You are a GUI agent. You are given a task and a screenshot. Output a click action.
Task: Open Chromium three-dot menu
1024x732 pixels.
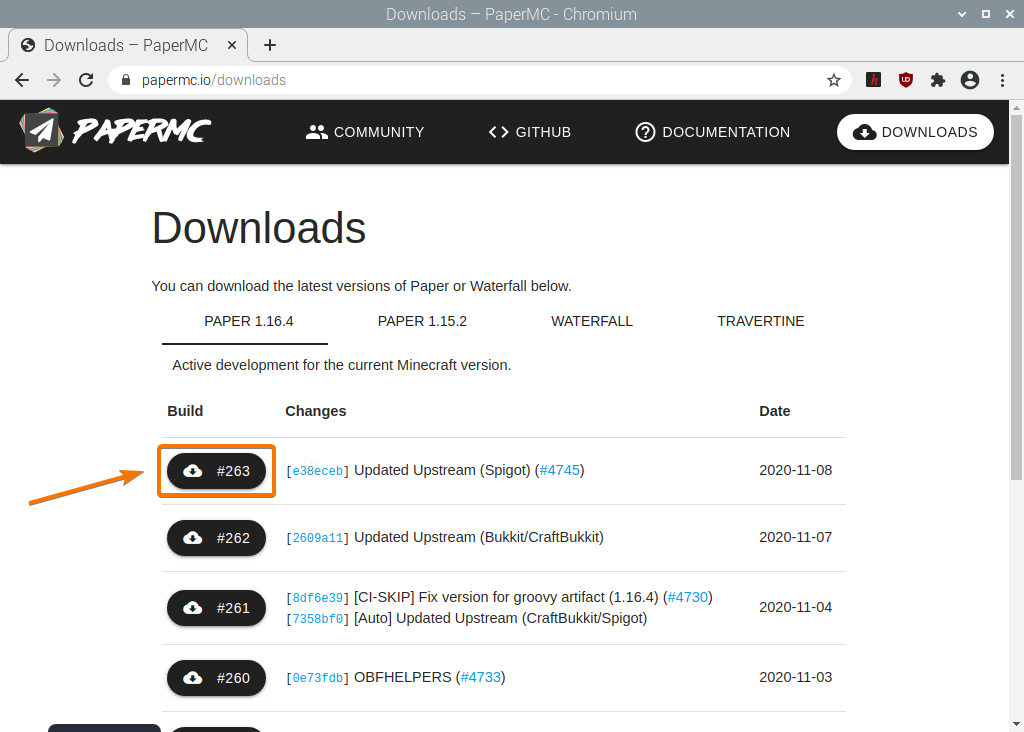pos(1002,80)
